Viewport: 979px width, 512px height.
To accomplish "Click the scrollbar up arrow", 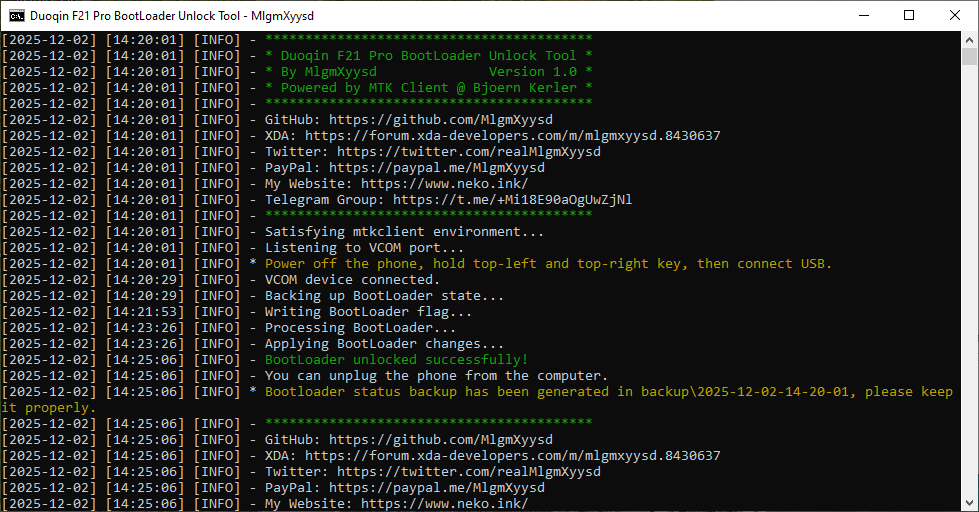I will click(969, 38).
